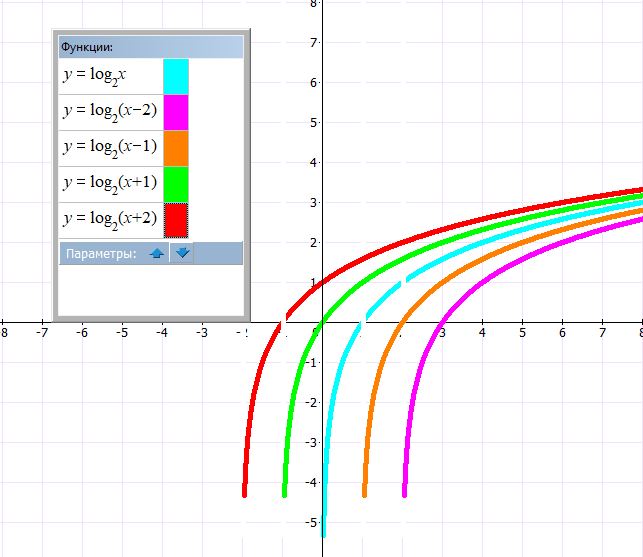Open the green swatch for log₂(x+1)

pos(175,184)
